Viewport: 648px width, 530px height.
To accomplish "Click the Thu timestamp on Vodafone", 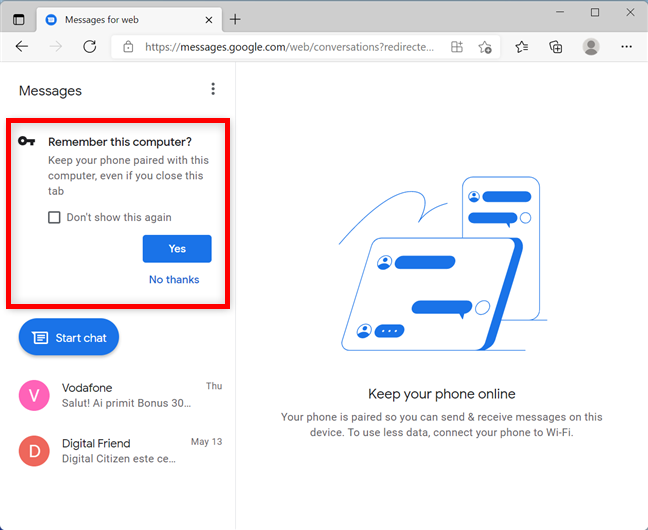I will pyautogui.click(x=214, y=386).
